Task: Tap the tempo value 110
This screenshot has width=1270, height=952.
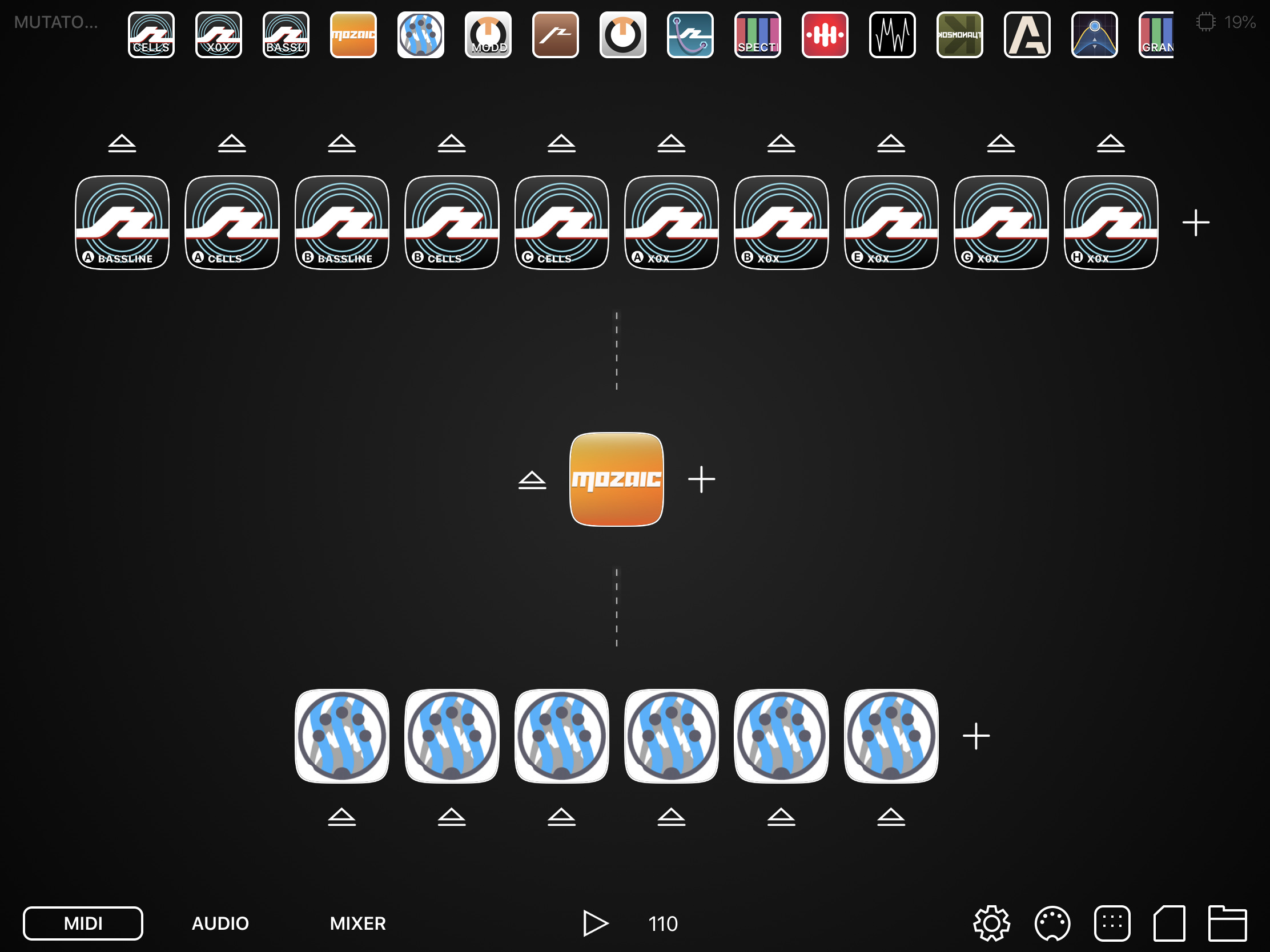Action: [x=663, y=924]
